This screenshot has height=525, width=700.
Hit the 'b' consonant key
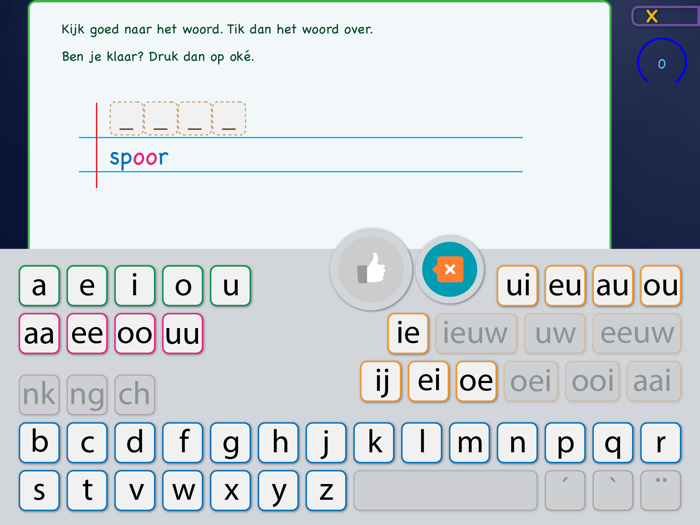(39, 442)
